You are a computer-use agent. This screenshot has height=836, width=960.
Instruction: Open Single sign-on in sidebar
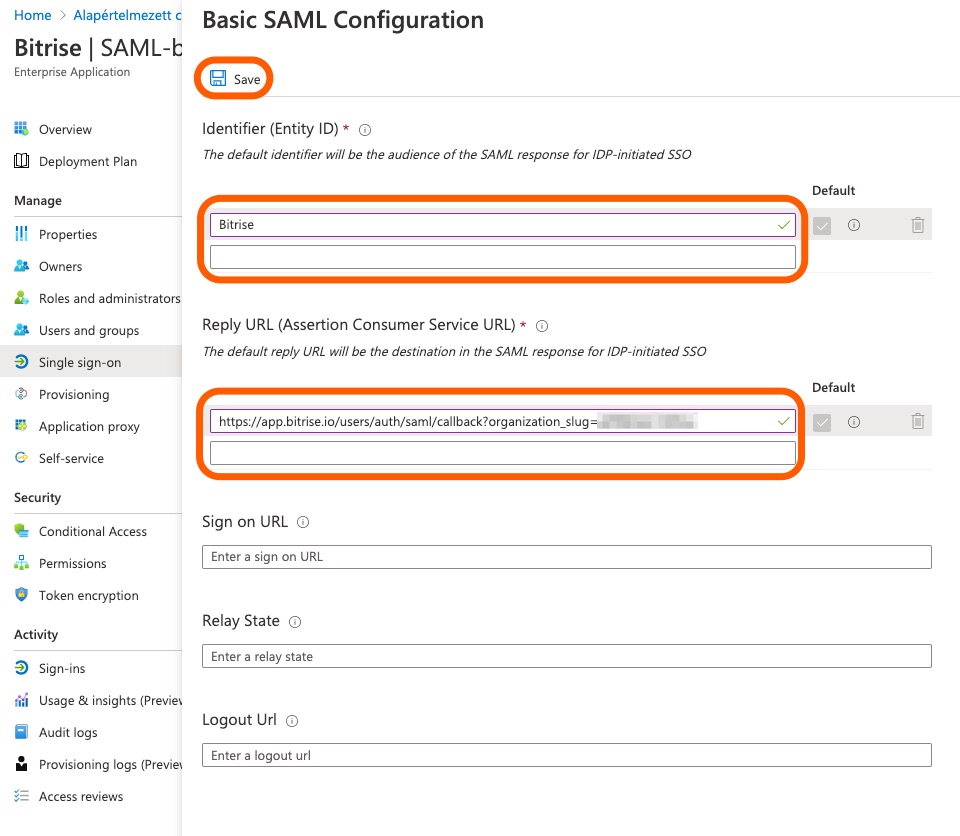click(x=80, y=362)
